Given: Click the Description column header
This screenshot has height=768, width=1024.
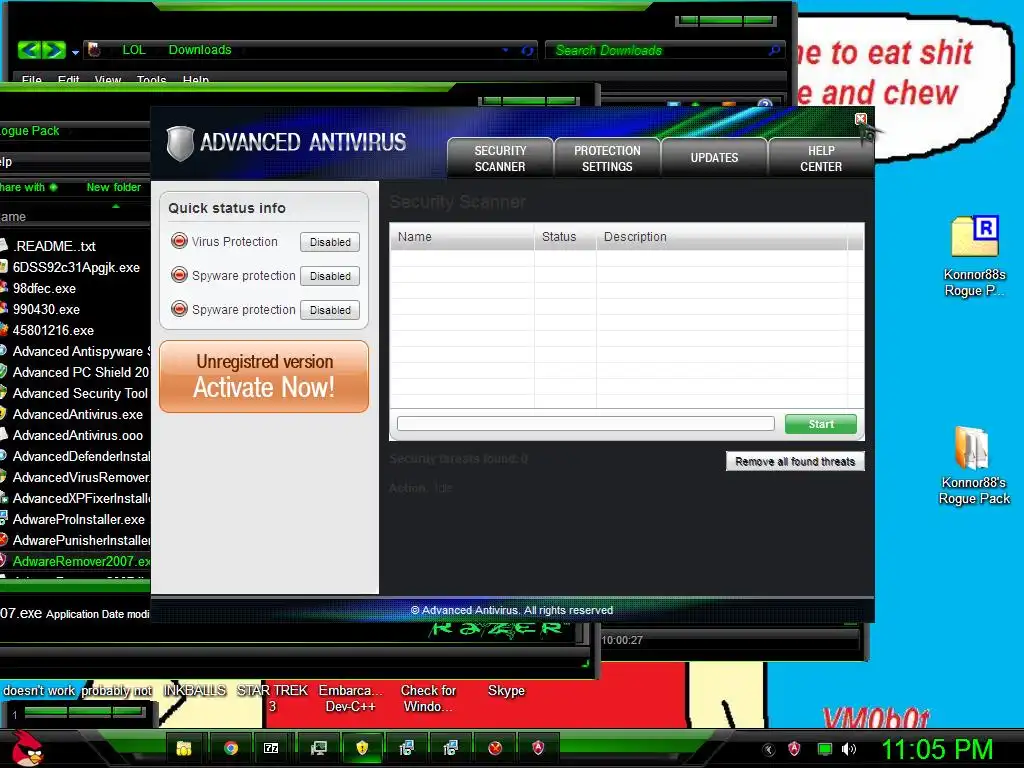Looking at the screenshot, I should click(x=722, y=236).
